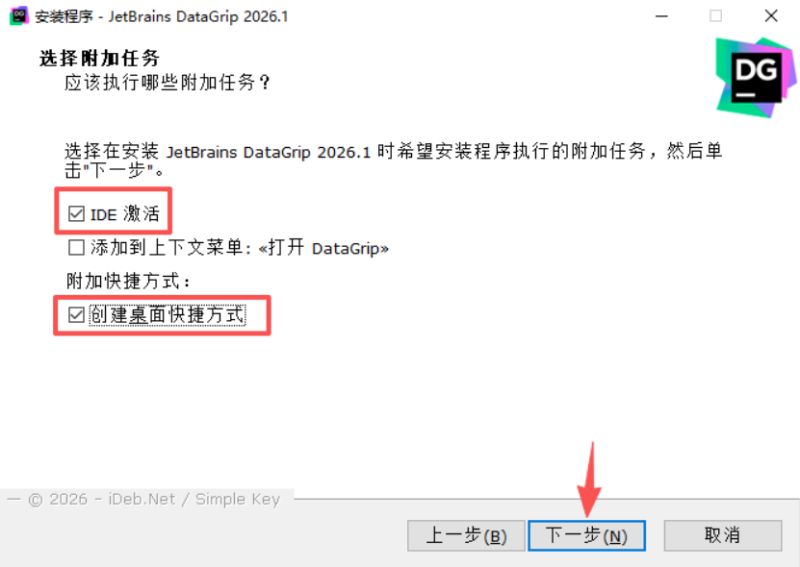The height and width of the screenshot is (567, 800).
Task: Go back with 上一步(B) button
Action: coord(466,536)
